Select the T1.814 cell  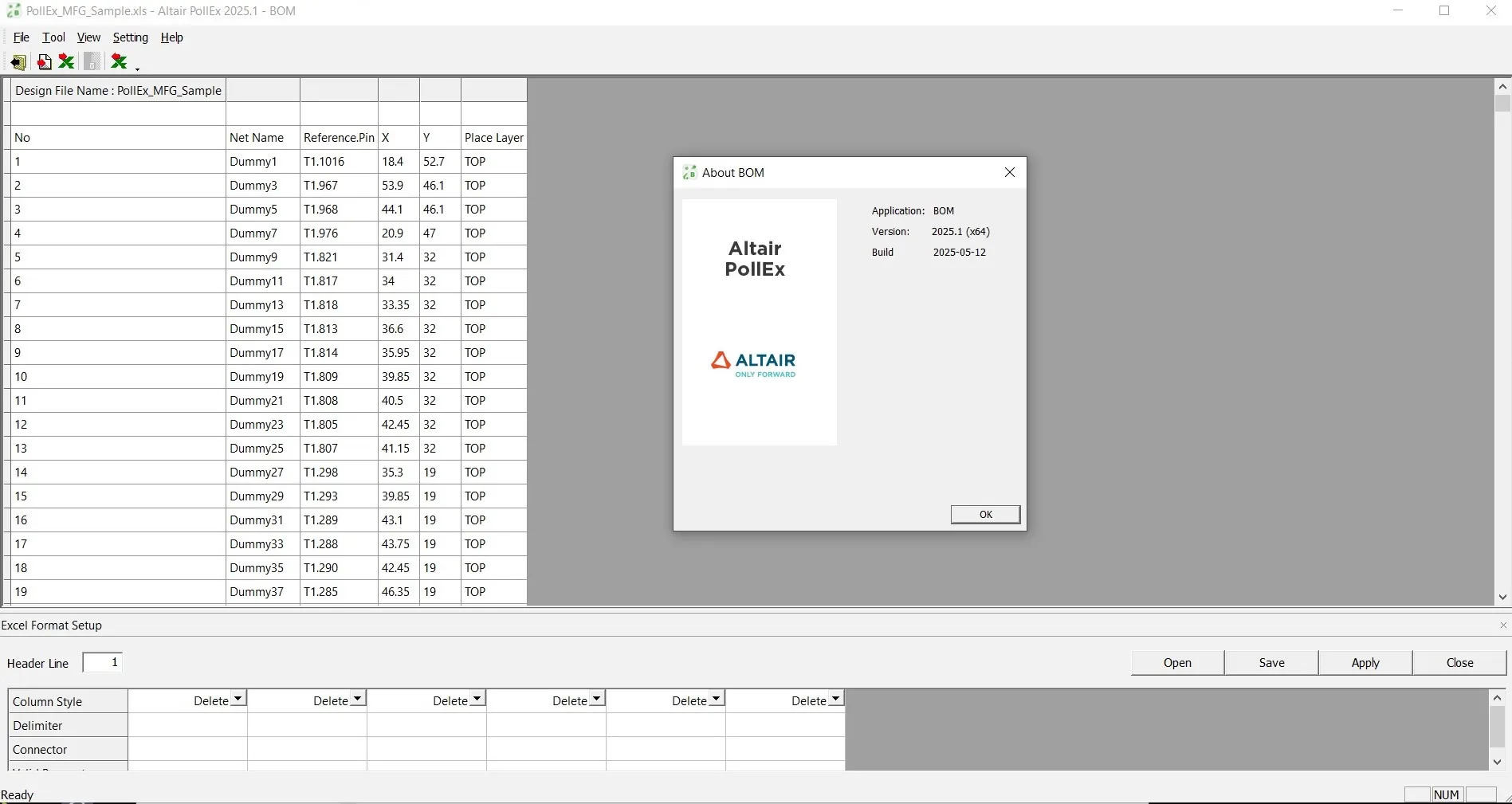coord(339,353)
